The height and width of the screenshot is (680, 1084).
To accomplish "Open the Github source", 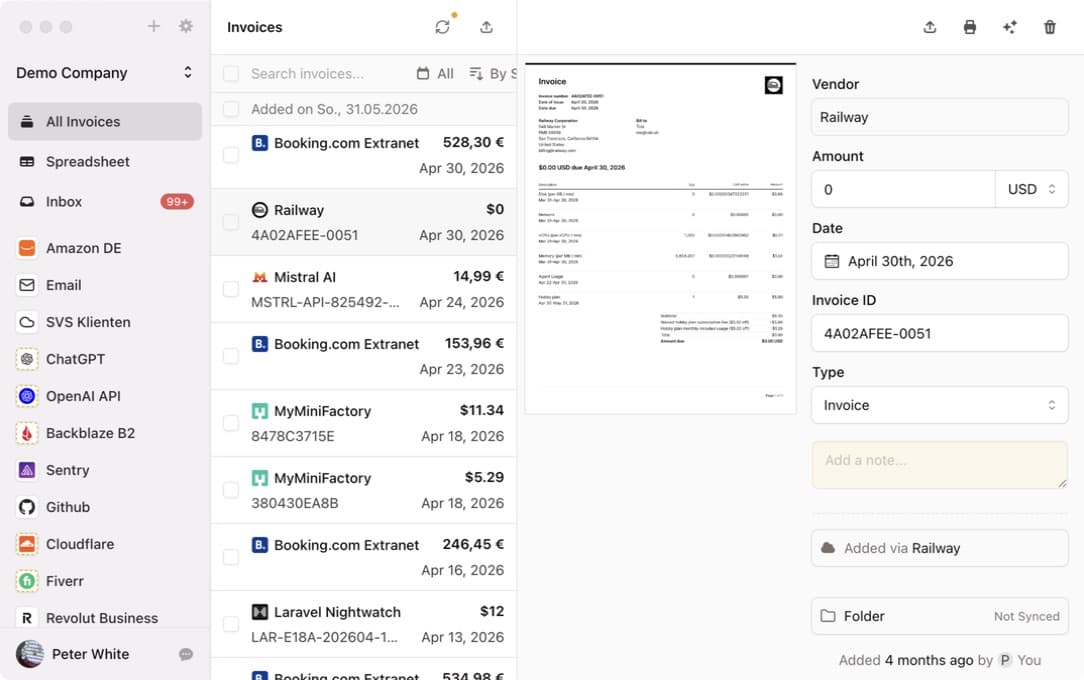I will (105, 507).
